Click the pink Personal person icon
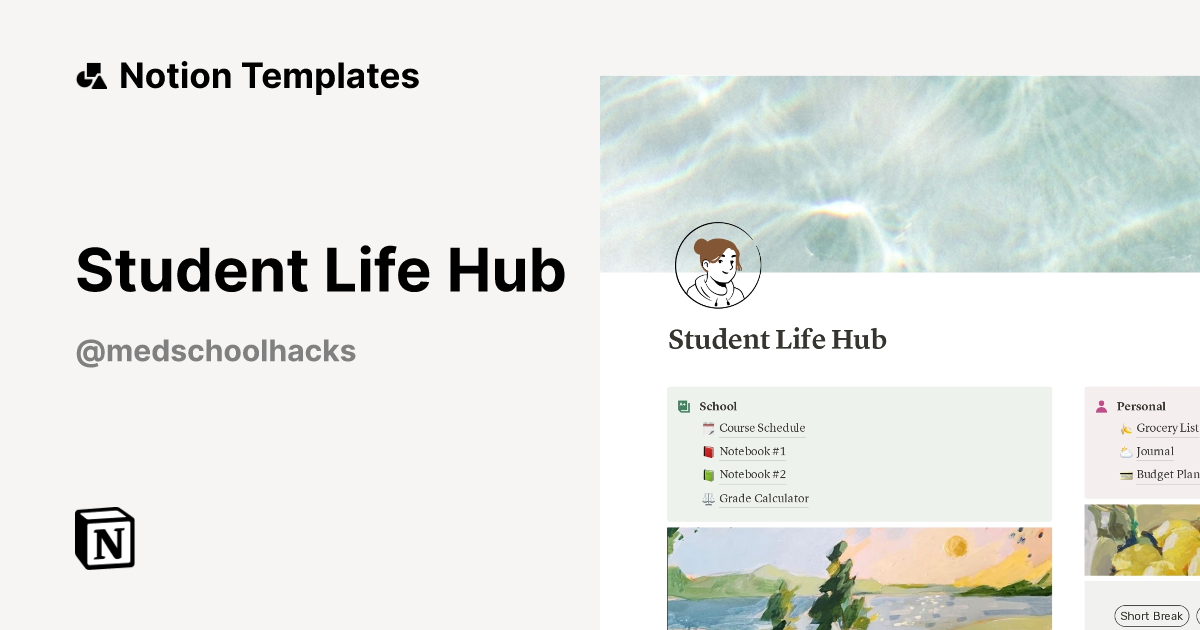This screenshot has width=1200, height=630. 1102,406
